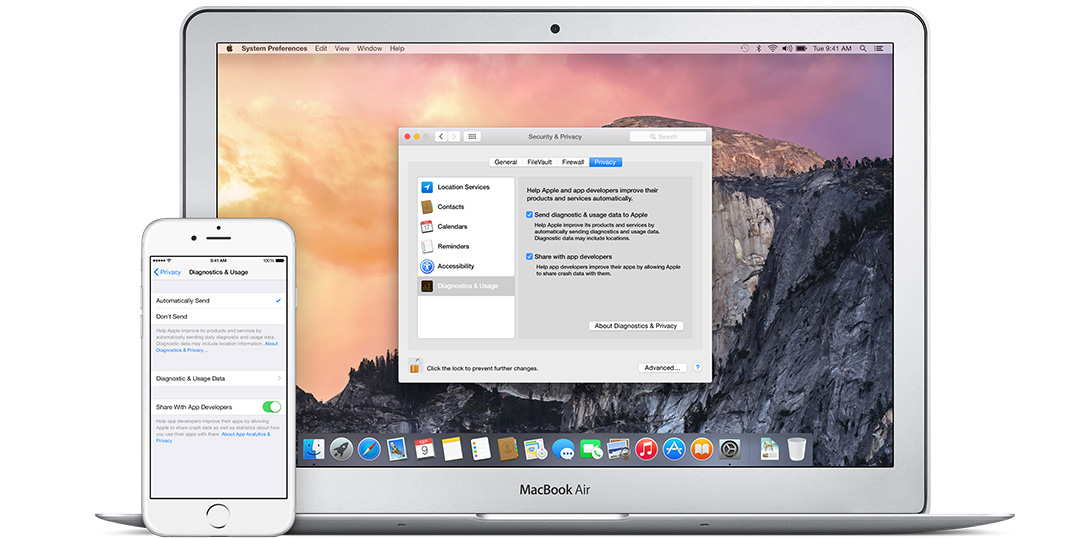
Task: Toggle Share With App Developers switch on iPhone
Action: tap(271, 407)
